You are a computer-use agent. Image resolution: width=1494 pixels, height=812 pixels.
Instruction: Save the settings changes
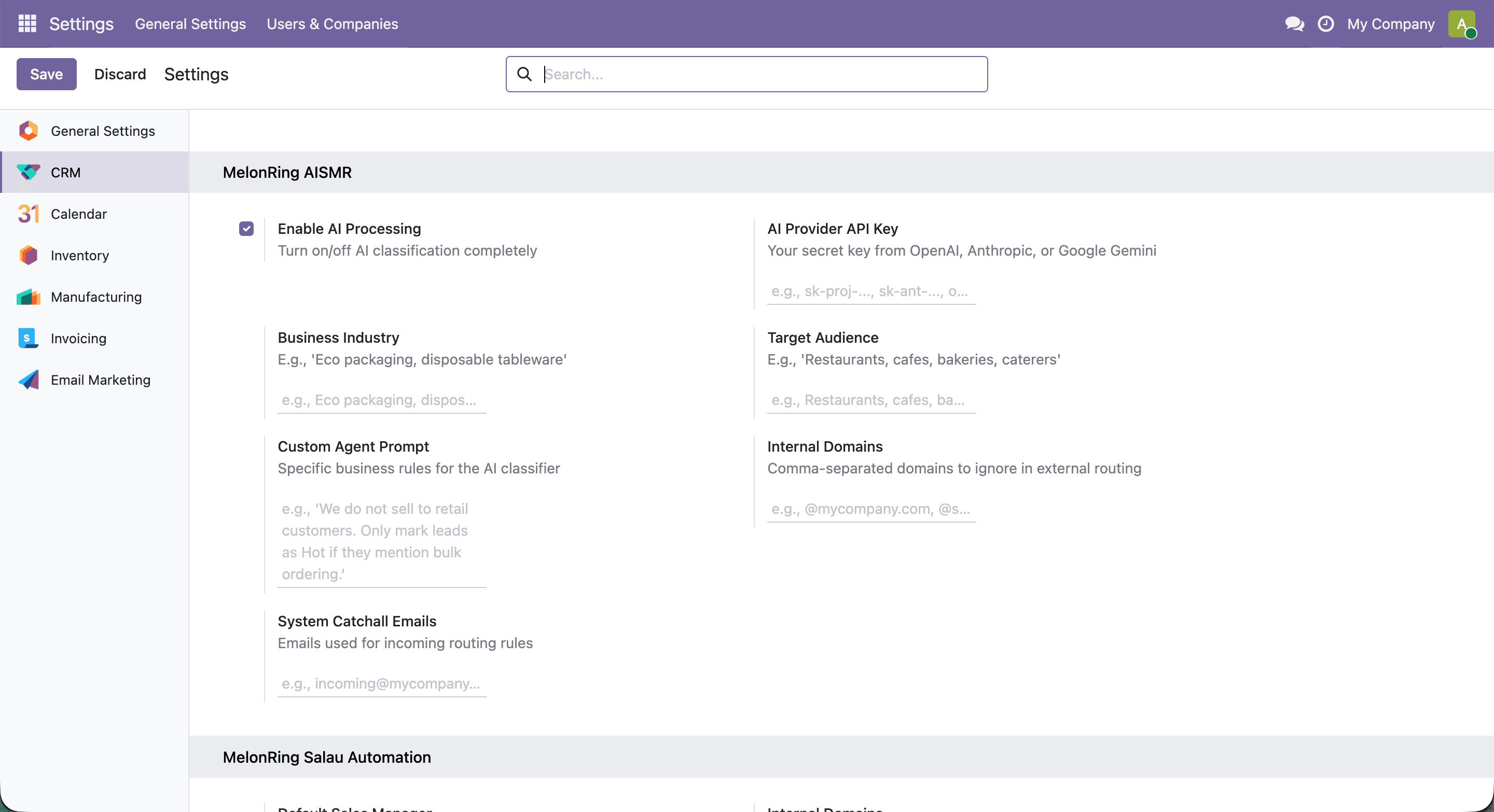pos(46,74)
